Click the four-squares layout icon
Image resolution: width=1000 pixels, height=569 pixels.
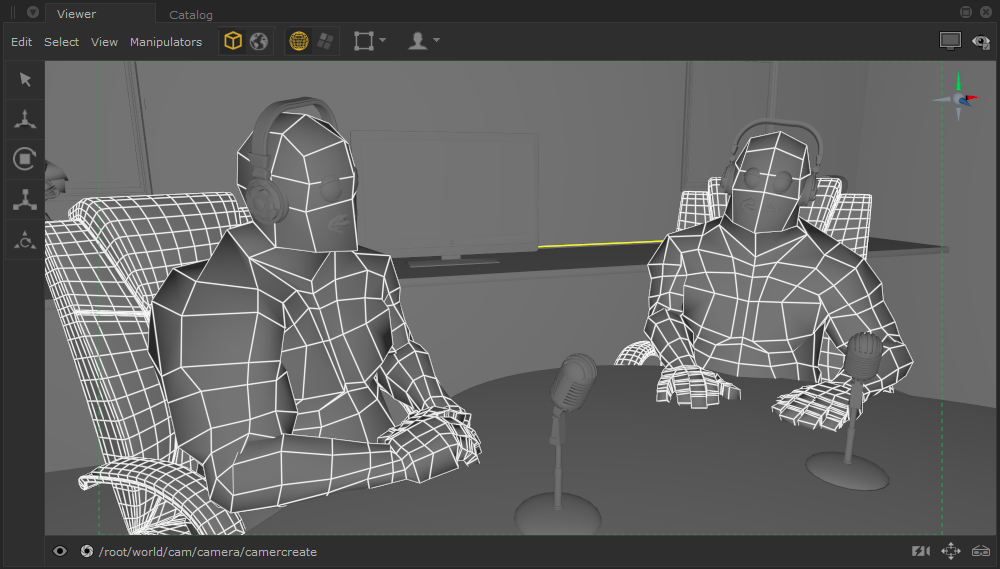click(x=325, y=42)
